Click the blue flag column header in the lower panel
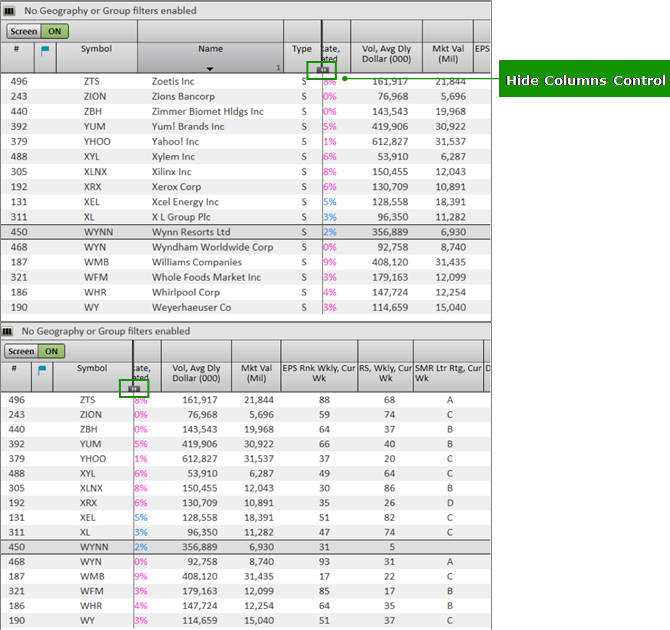This screenshot has height=630, width=670. pyautogui.click(x=42, y=371)
